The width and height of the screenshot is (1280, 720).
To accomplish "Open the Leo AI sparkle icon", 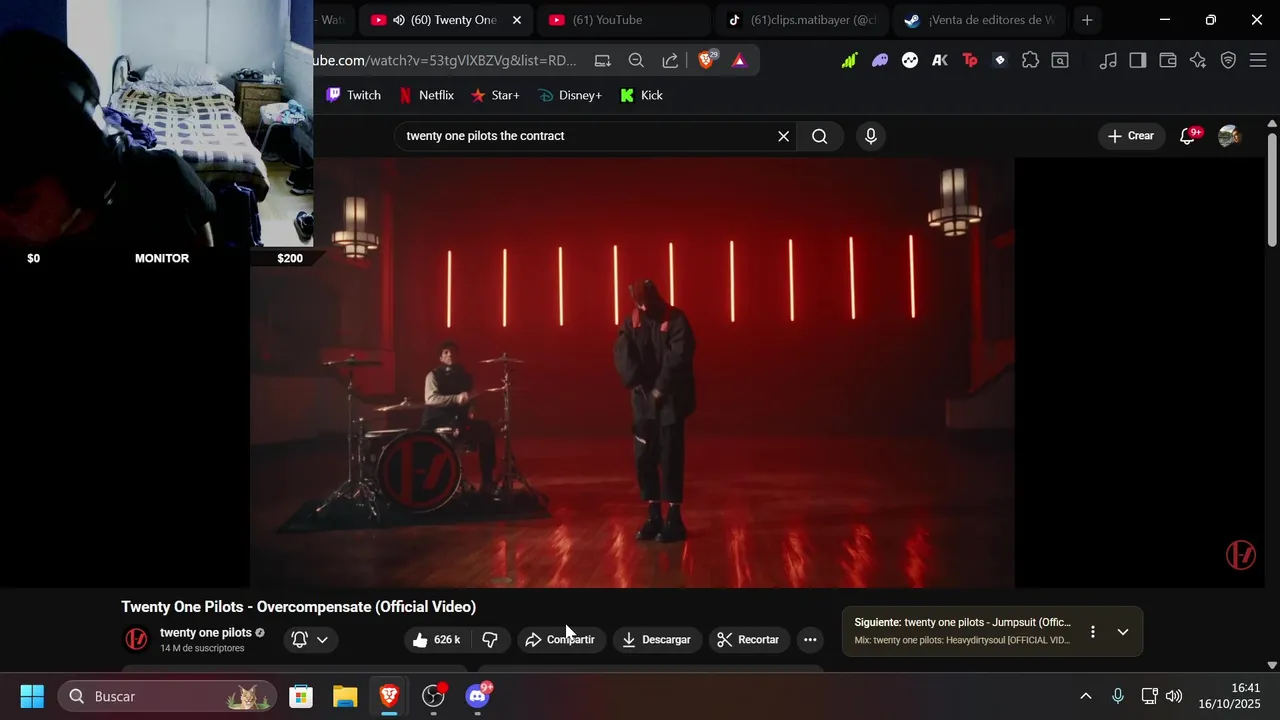I will (x=1198, y=60).
